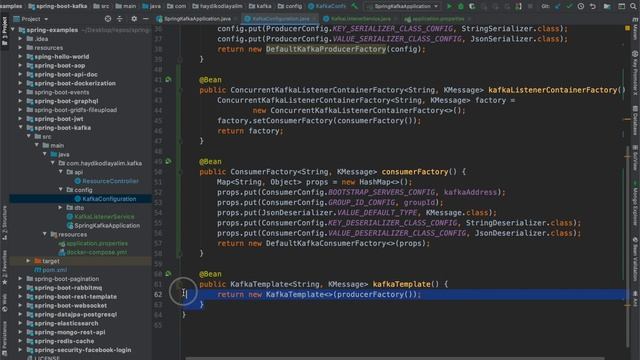Open the Database tool window on the right edge
640x360 pixels.
coord(635,120)
